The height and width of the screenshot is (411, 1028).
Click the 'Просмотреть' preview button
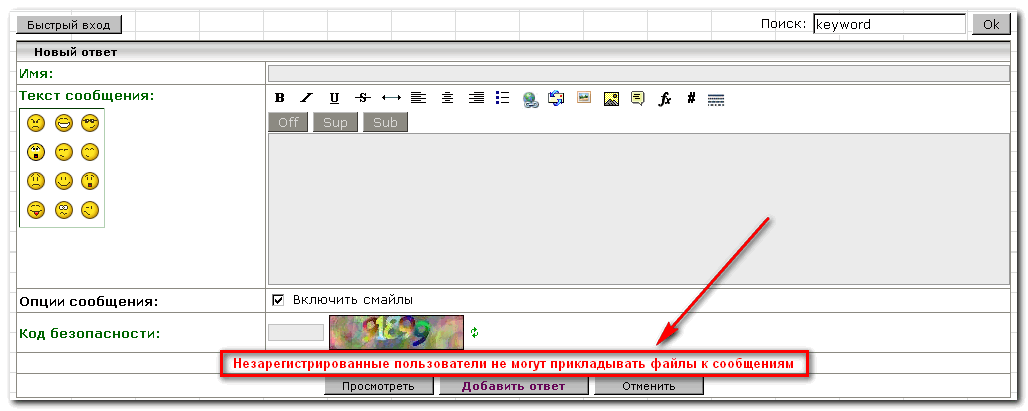click(378, 386)
